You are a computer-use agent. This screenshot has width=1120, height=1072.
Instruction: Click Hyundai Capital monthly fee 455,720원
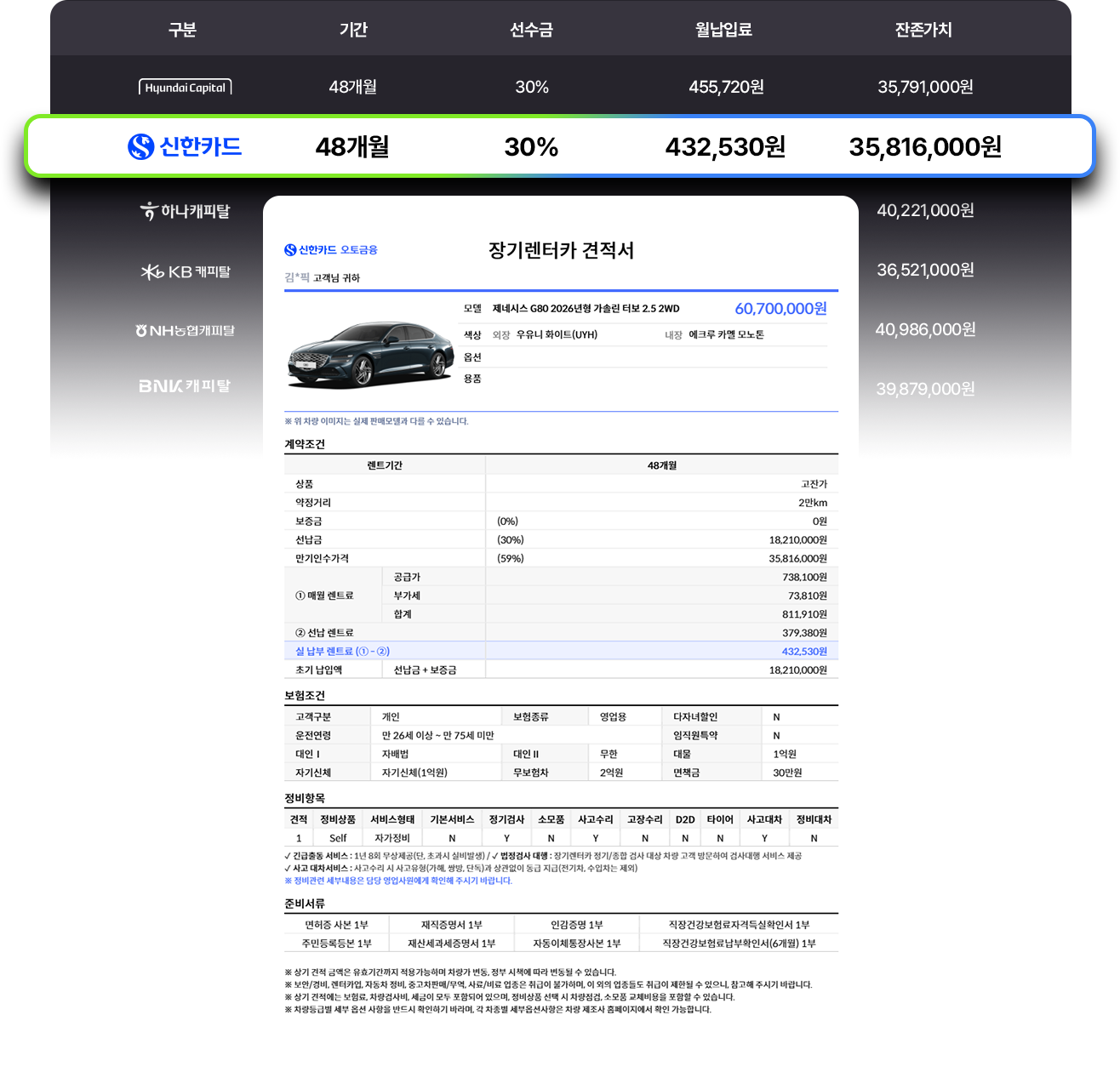[x=726, y=87]
